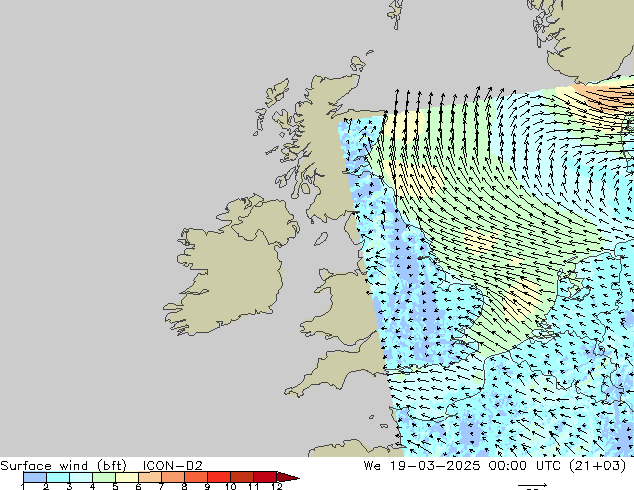Click the light green 4-5 bft legend swatch
Image resolution: width=634 pixels, height=490 pixels.
(104, 477)
